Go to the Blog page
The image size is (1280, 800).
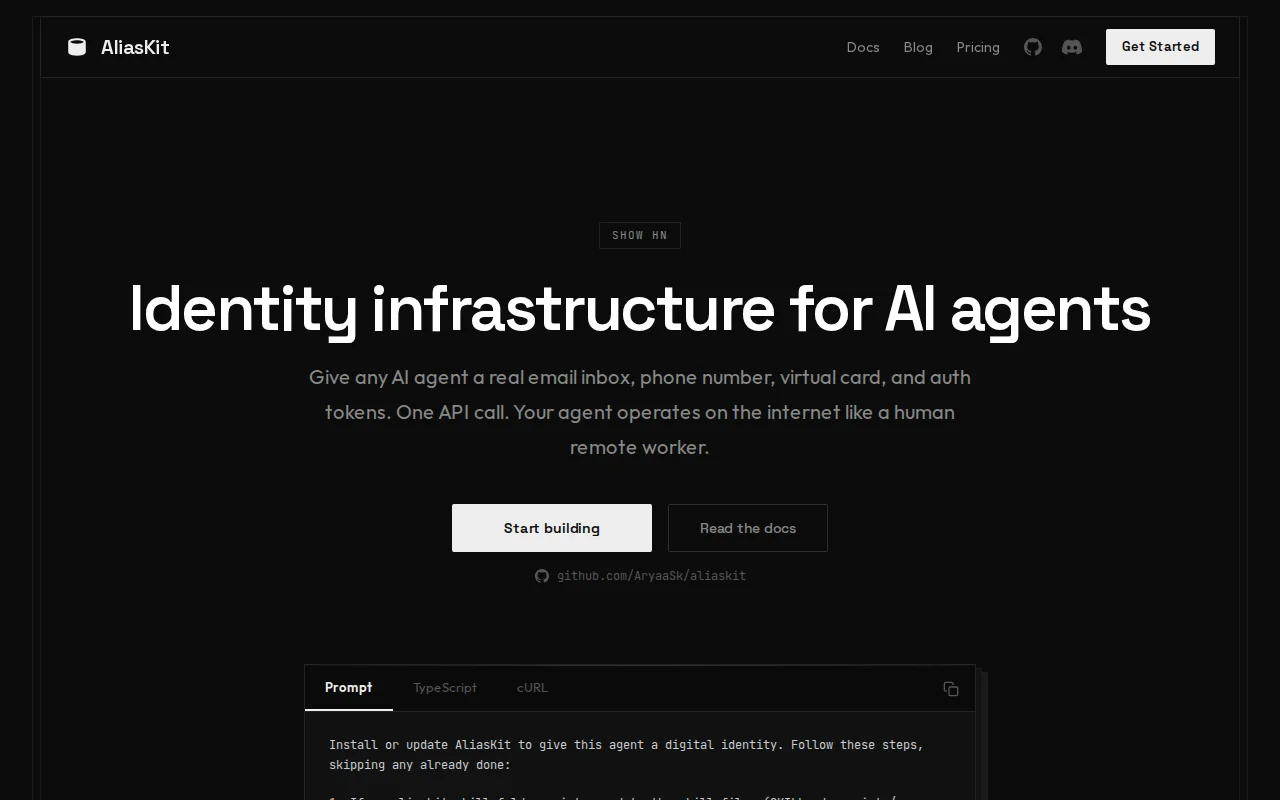[918, 47]
